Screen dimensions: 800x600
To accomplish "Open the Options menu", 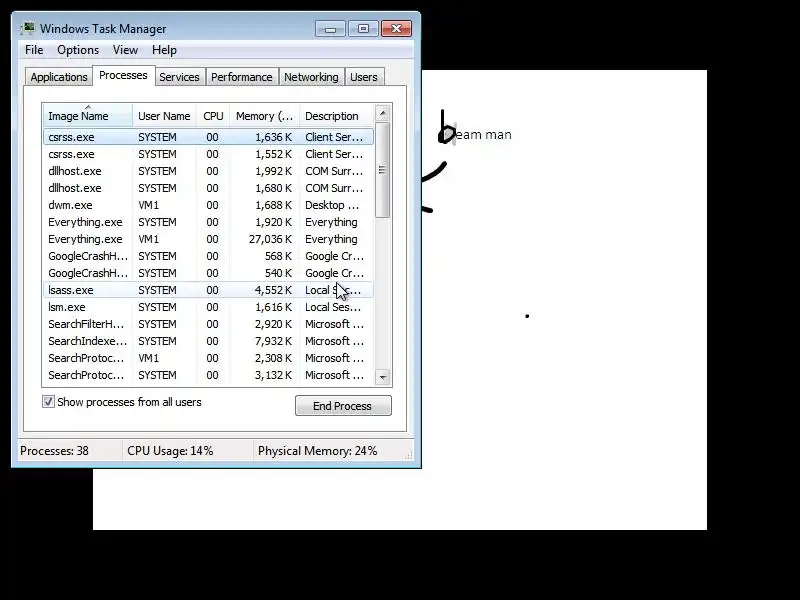I will tap(78, 50).
